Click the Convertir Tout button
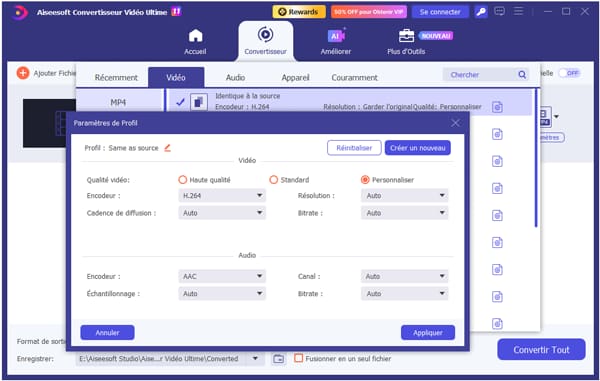 (541, 349)
